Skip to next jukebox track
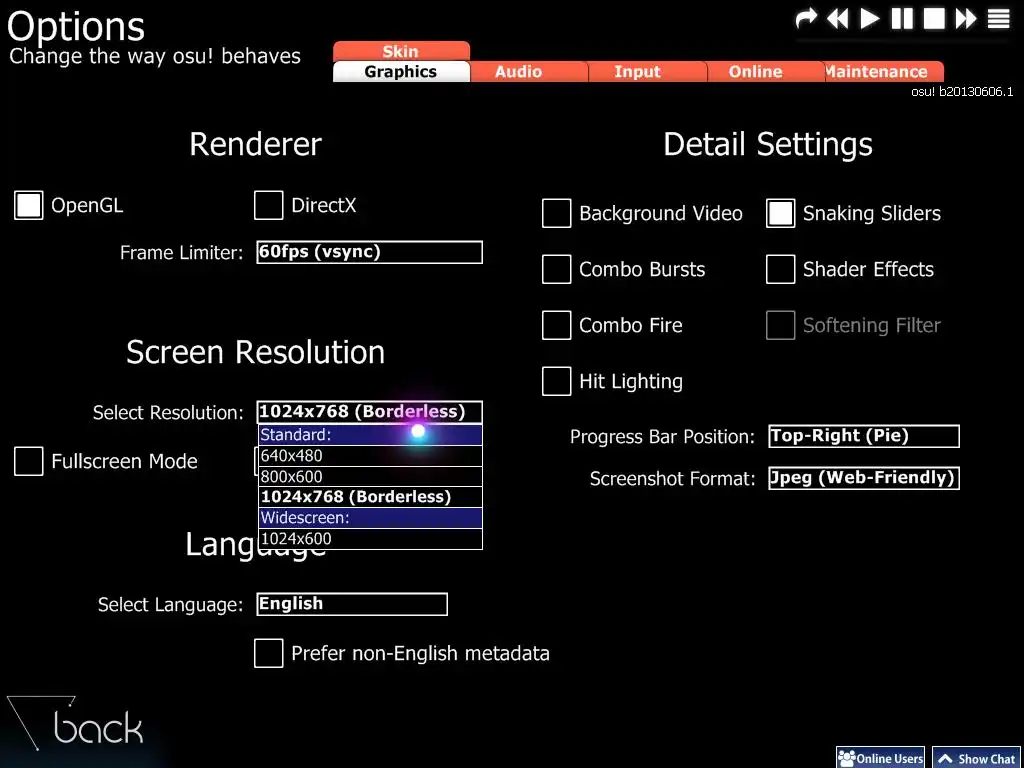 [966, 18]
